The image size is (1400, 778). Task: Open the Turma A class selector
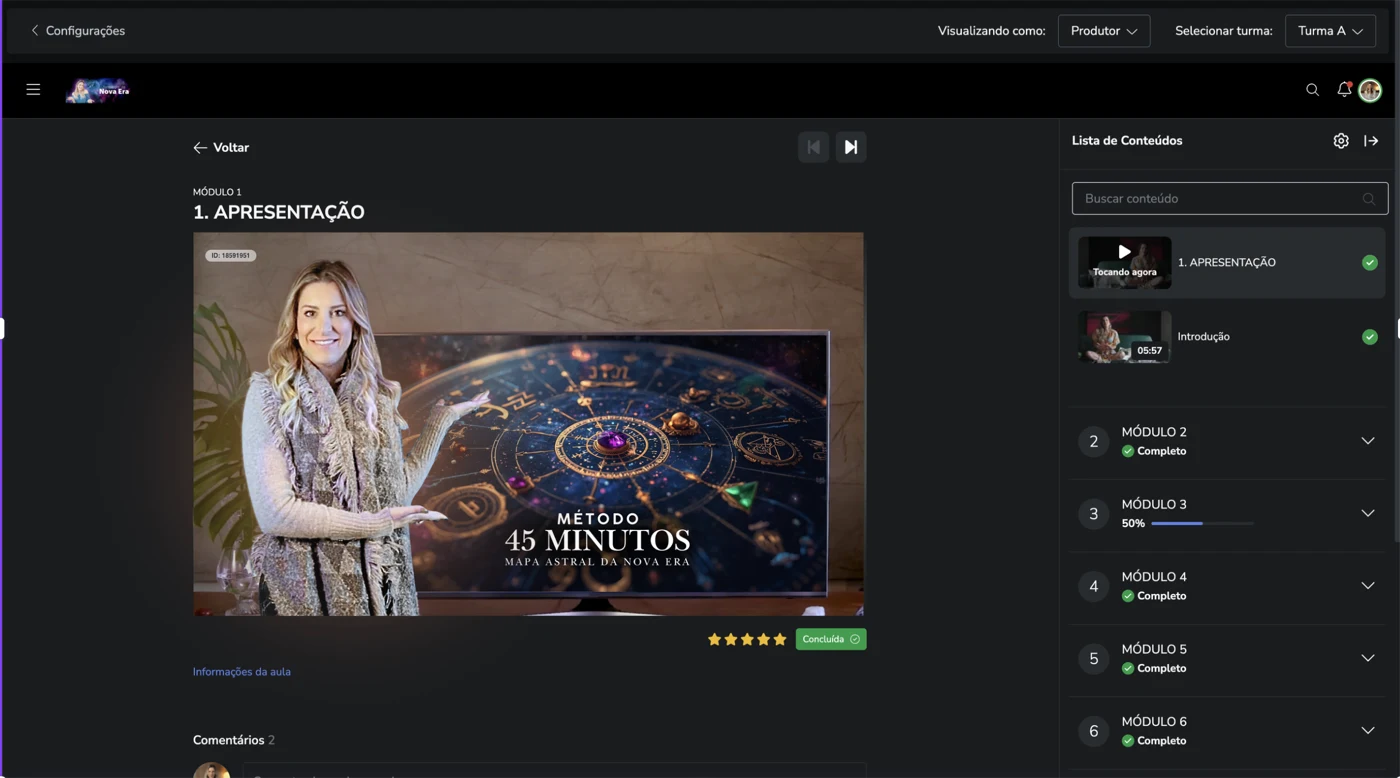tap(1330, 31)
